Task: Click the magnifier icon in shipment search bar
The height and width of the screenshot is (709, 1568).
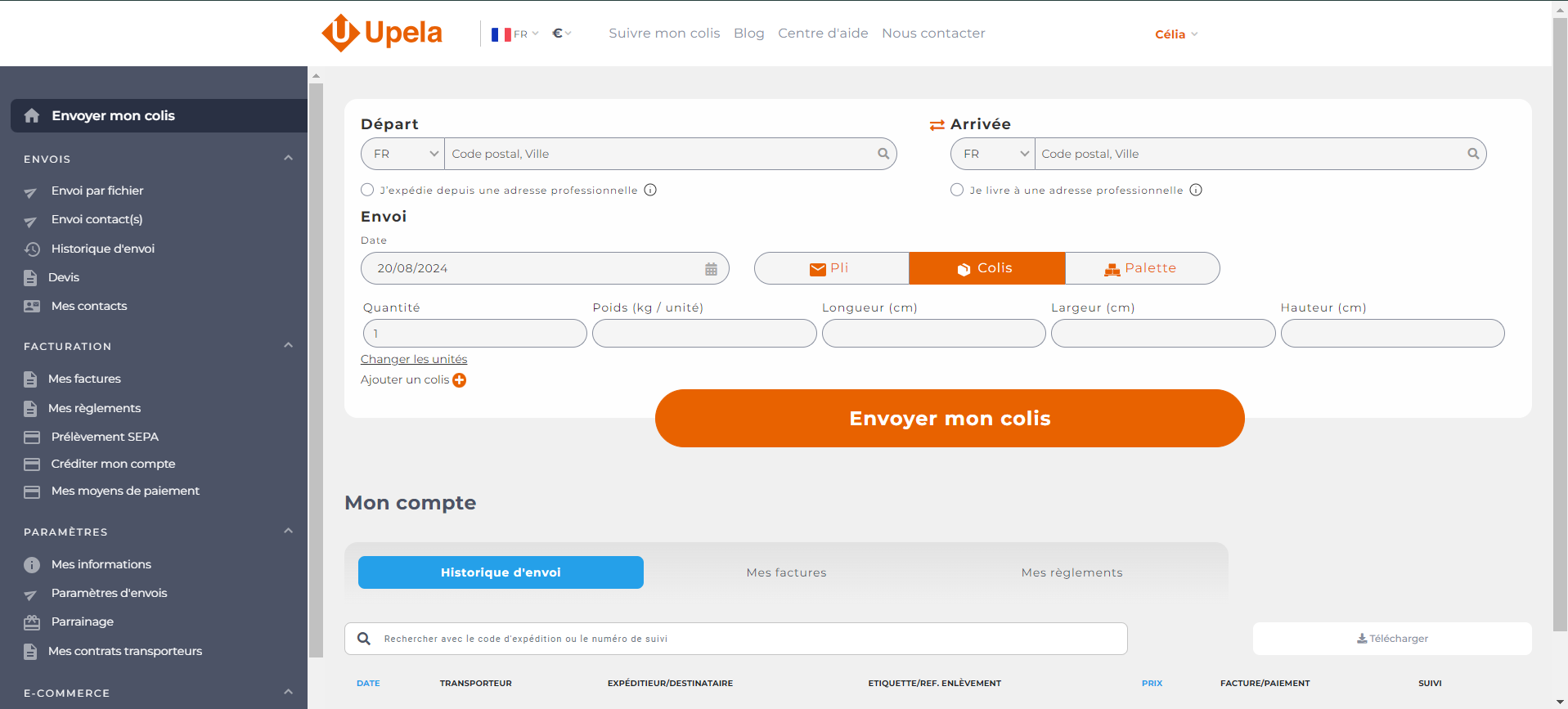Action: [364, 639]
